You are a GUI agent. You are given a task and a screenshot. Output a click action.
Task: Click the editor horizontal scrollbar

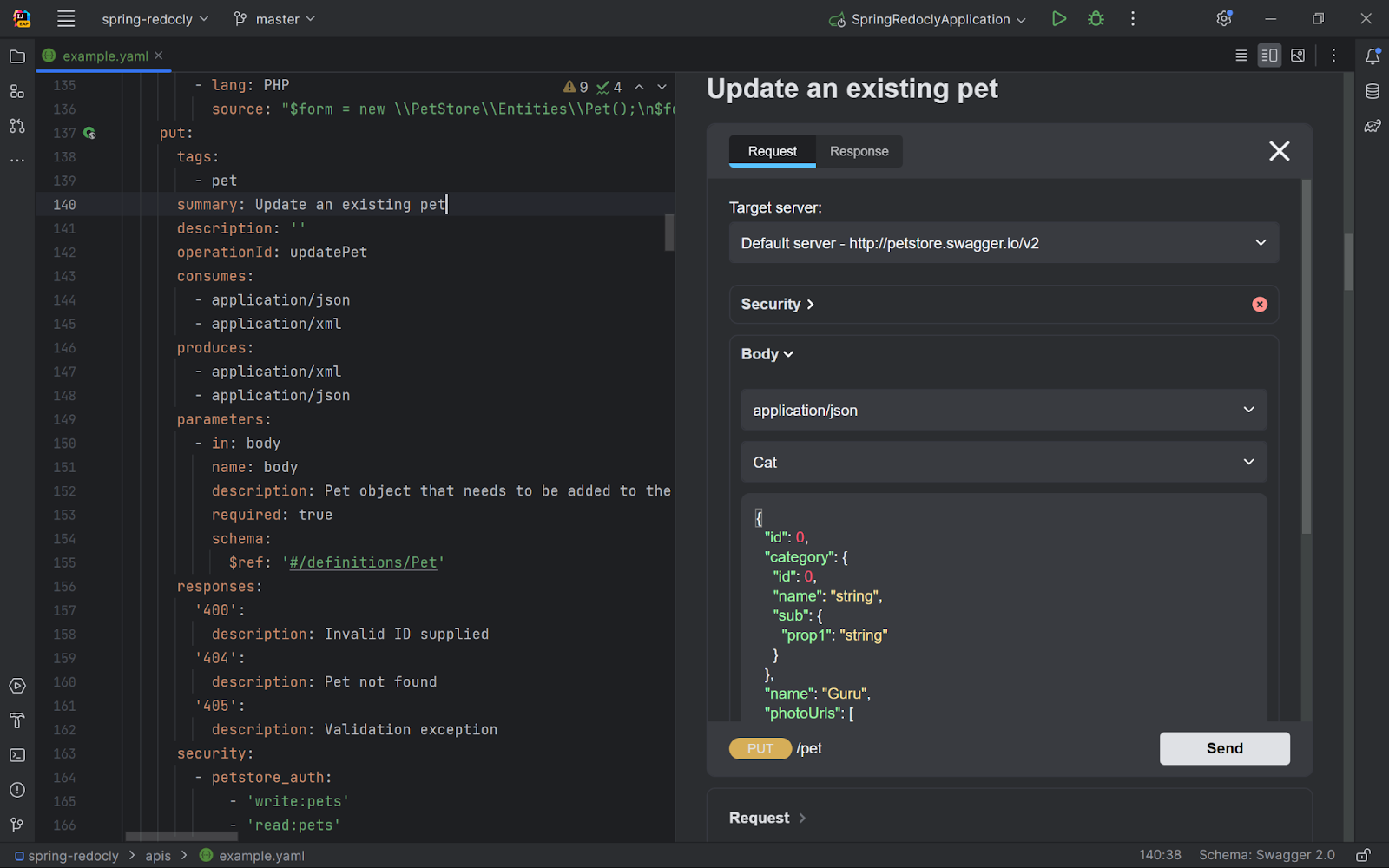pyautogui.click(x=181, y=837)
